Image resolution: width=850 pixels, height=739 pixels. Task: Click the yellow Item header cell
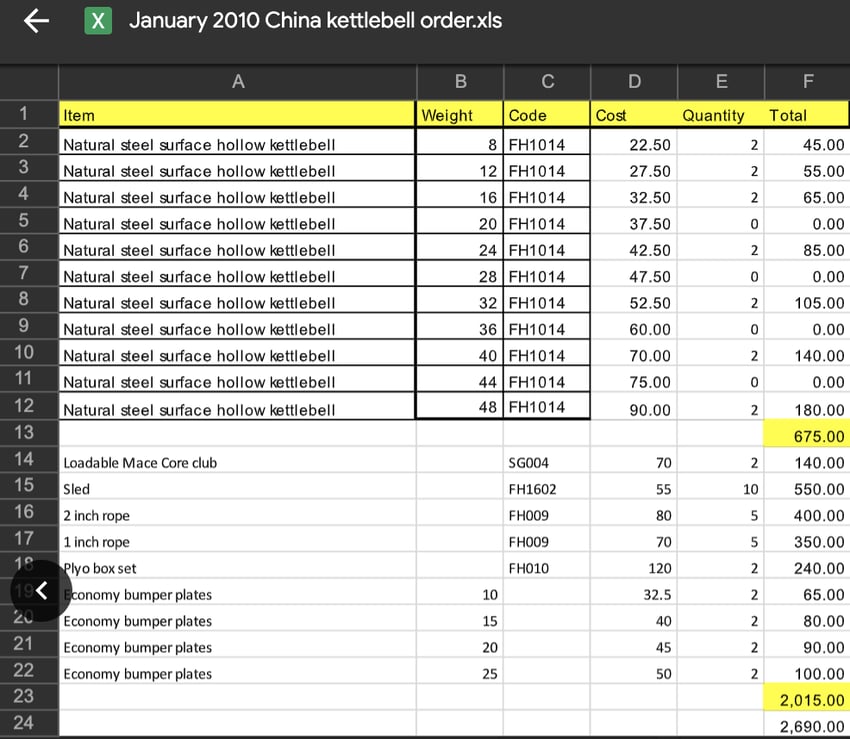coord(237,114)
